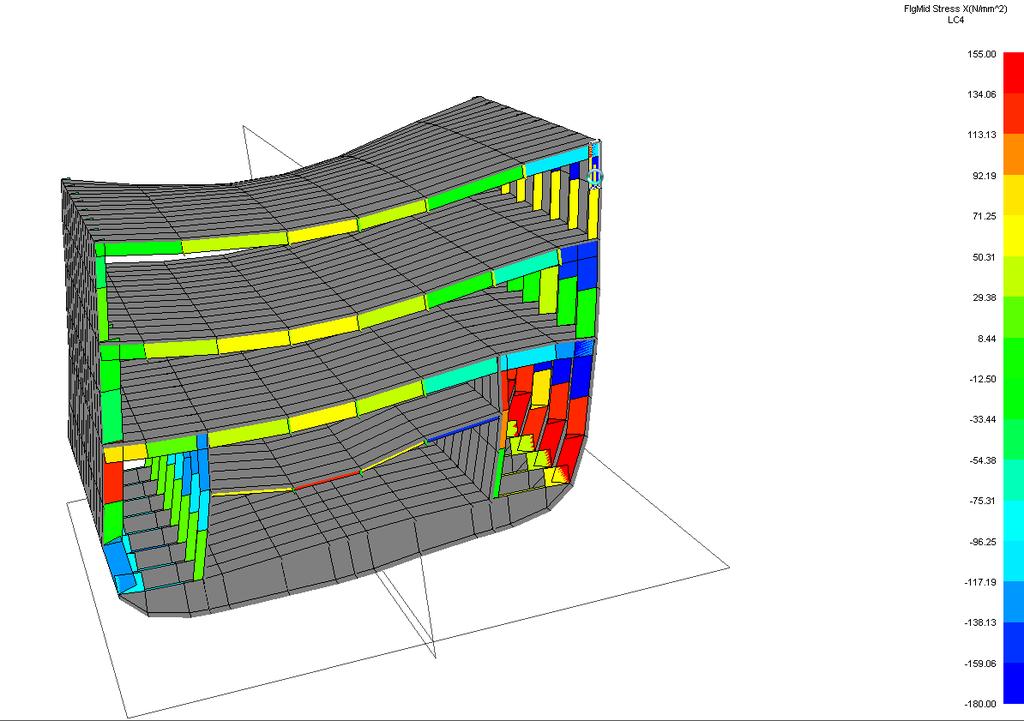Click the legend value "-117.19"
The height and width of the screenshot is (721, 1024).
[981, 582]
